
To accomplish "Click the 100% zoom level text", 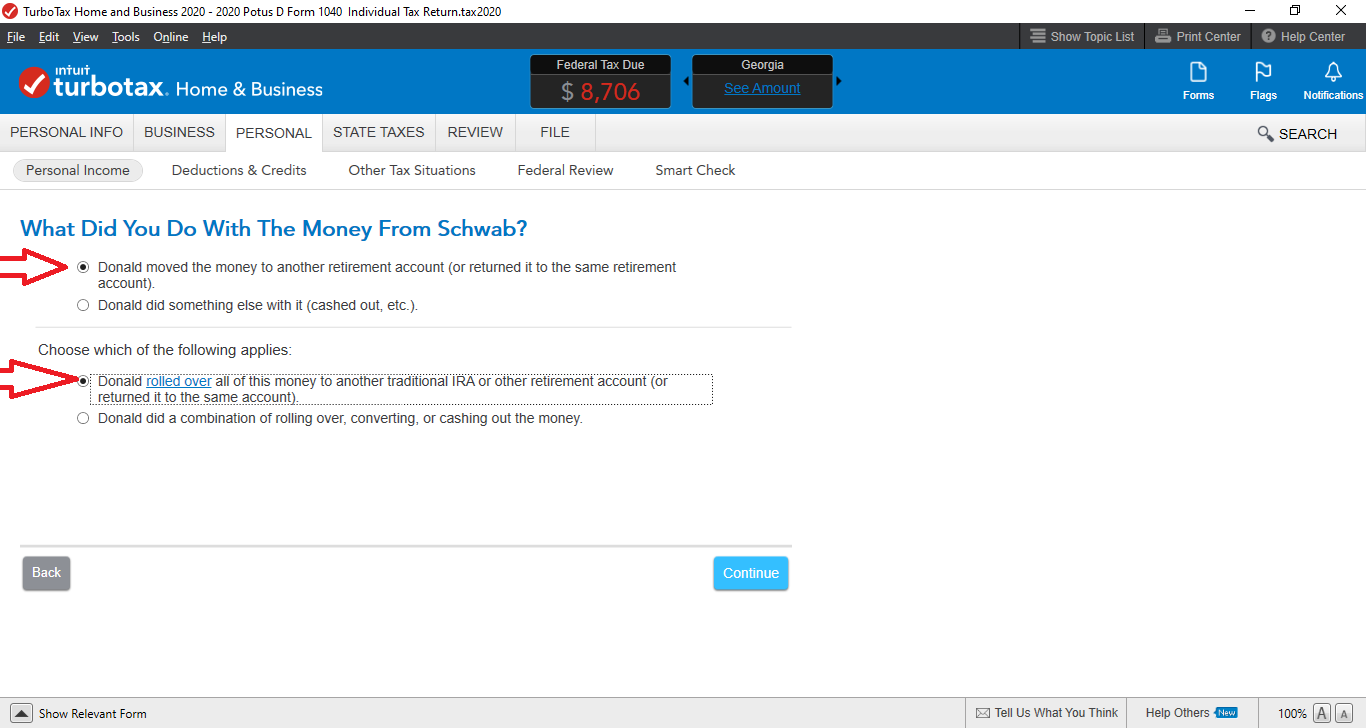I will coord(1292,714).
